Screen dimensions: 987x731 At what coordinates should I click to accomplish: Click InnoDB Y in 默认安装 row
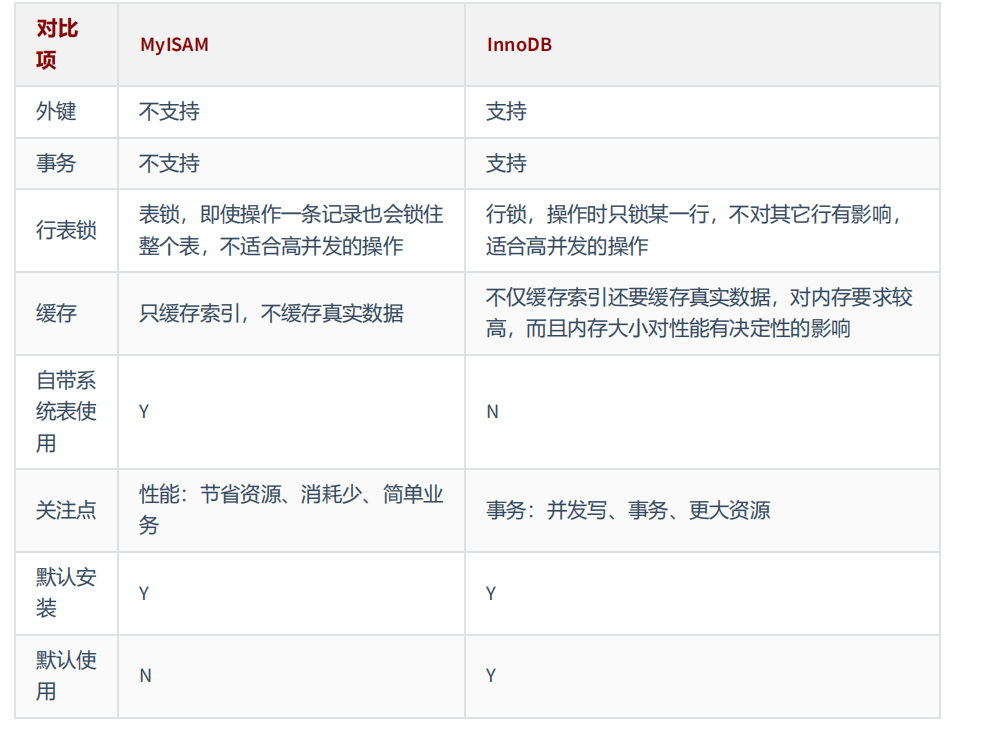(x=491, y=593)
